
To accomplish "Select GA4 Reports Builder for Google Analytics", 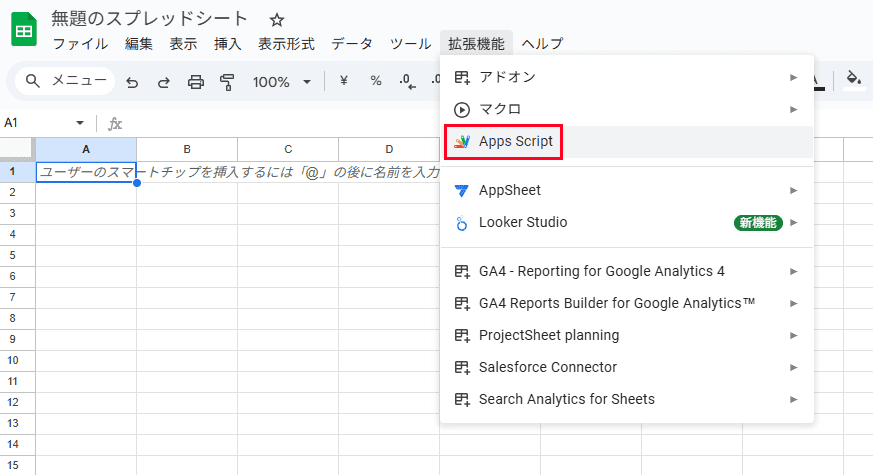I will (x=627, y=303).
